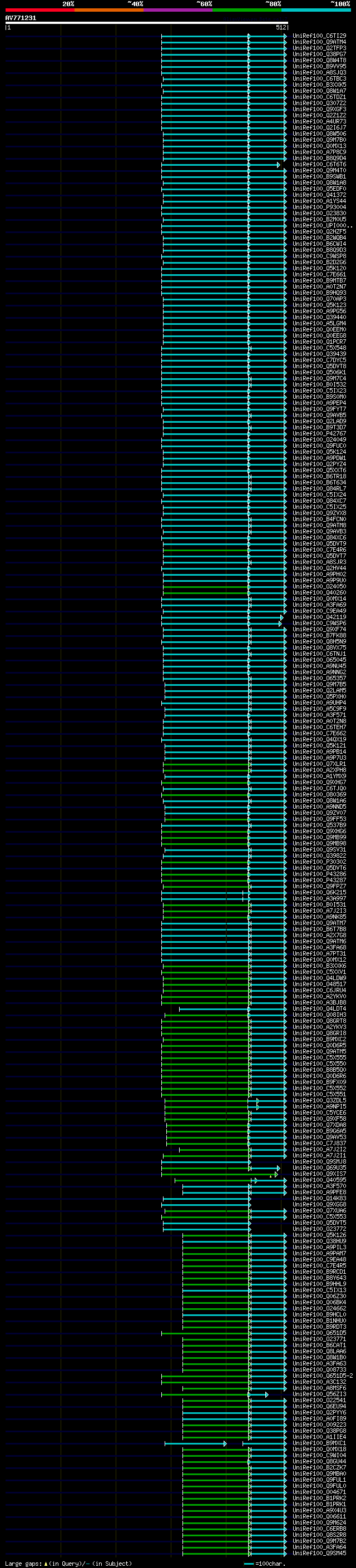Select the label UniRef100_Q9SM45
356x1568 pixels.
coord(319,1553)
